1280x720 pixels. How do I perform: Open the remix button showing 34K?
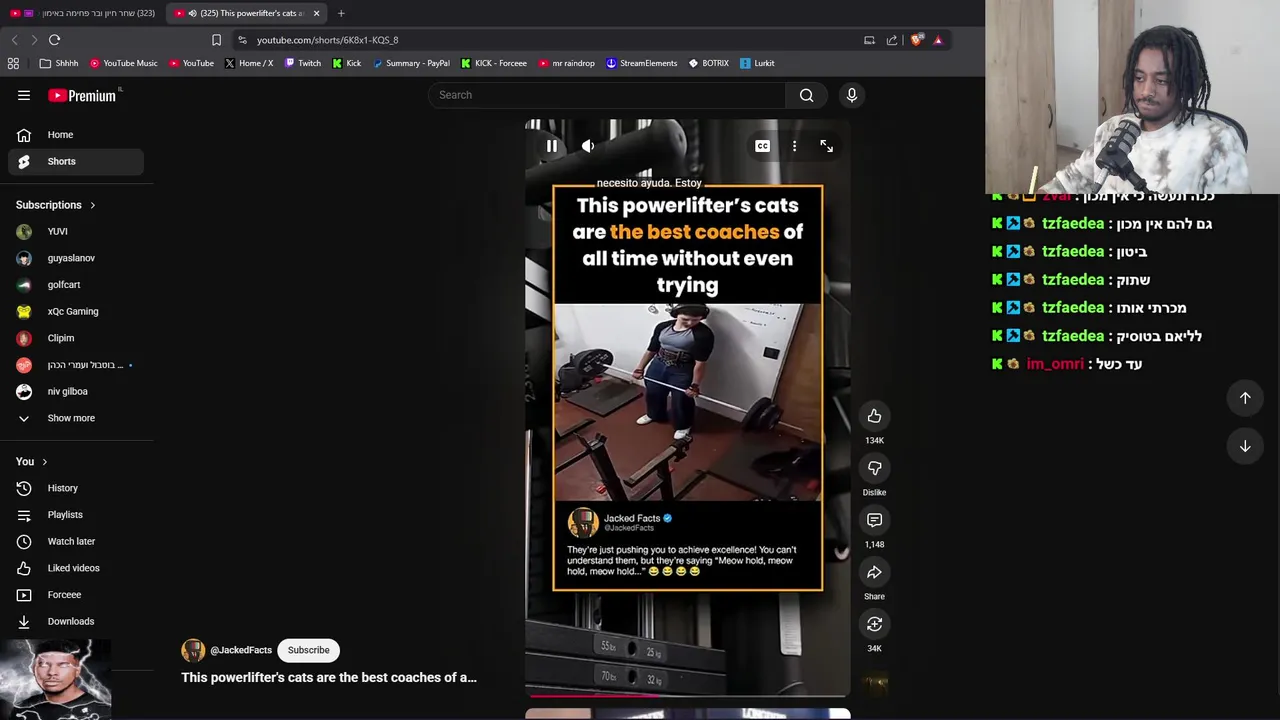874,624
